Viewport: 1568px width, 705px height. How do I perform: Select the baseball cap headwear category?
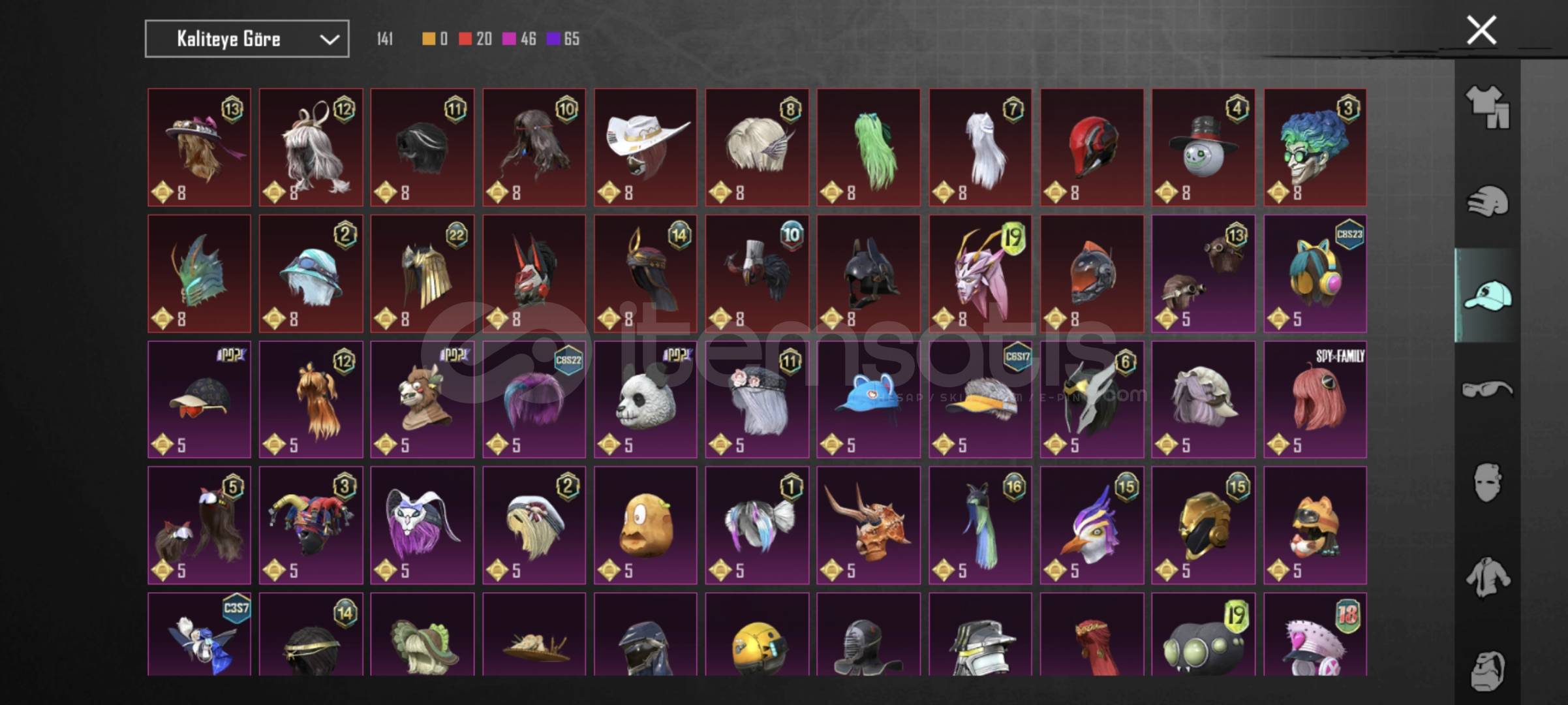pyautogui.click(x=1488, y=296)
